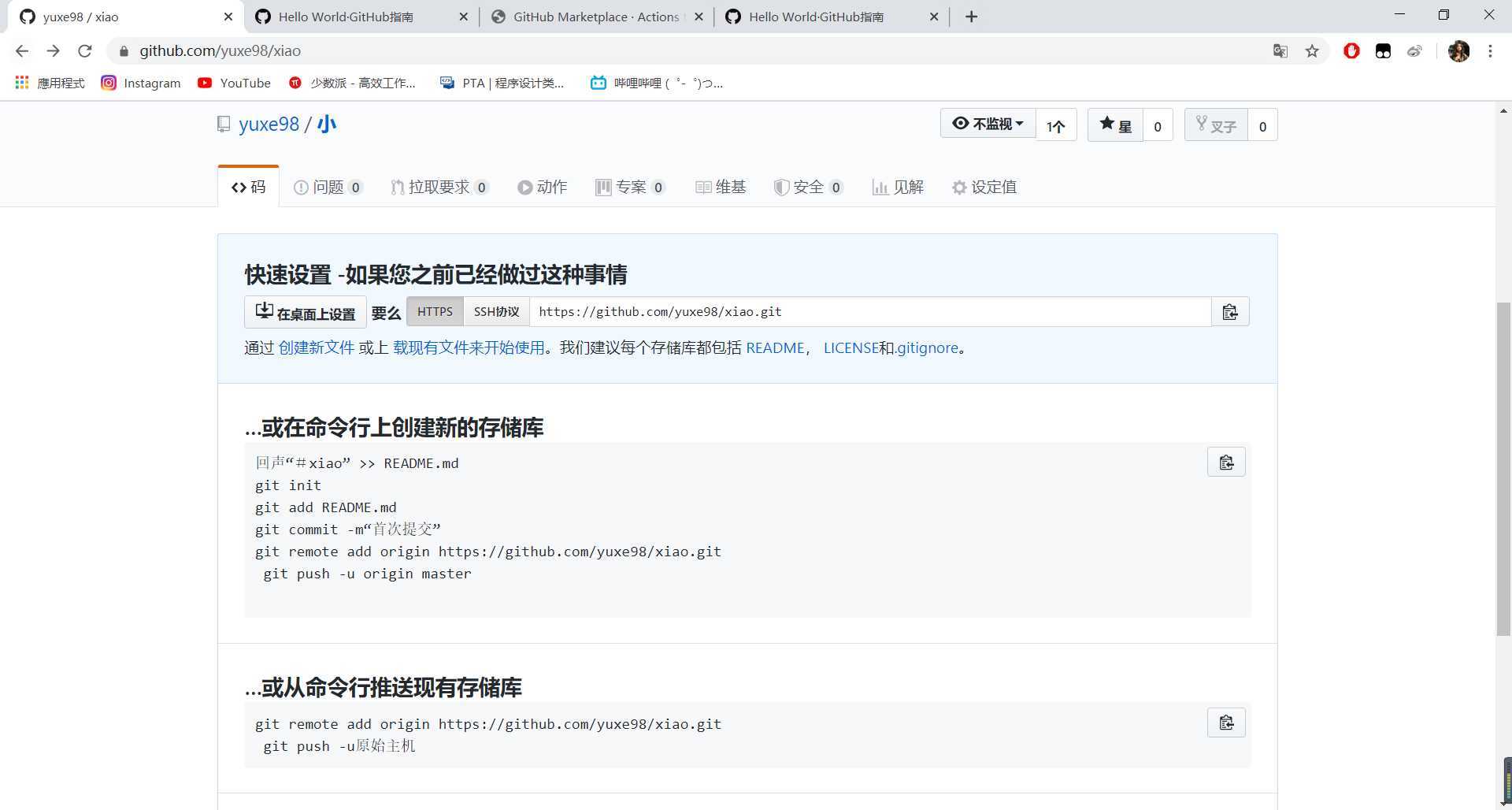This screenshot has width=1512, height=810.
Task: Open the 设定值 settings tab
Action: click(x=984, y=187)
